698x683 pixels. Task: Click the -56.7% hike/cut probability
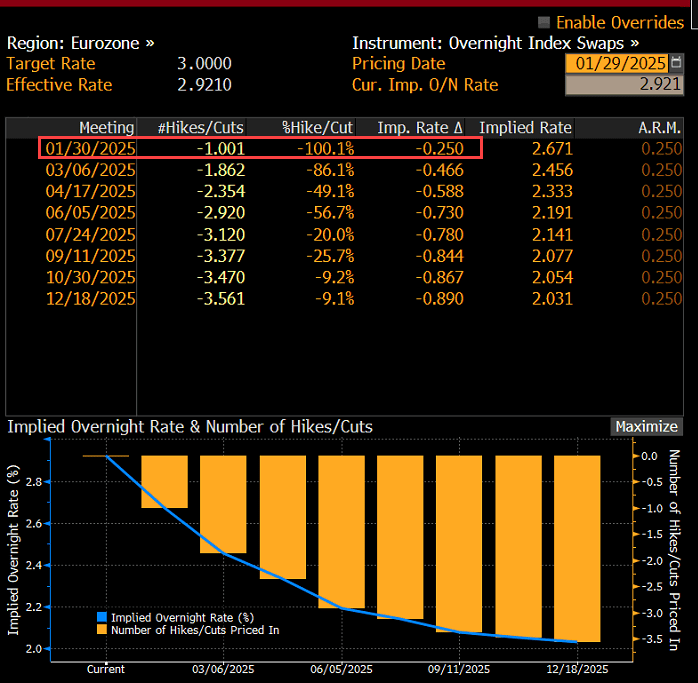(330, 213)
